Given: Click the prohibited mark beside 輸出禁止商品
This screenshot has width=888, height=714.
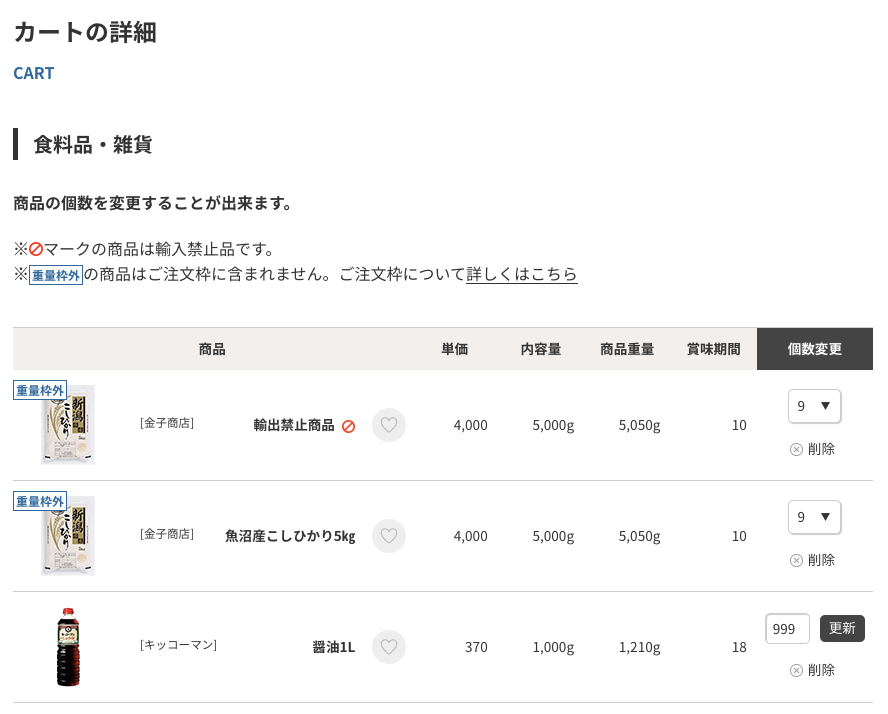Looking at the screenshot, I should click(348, 426).
